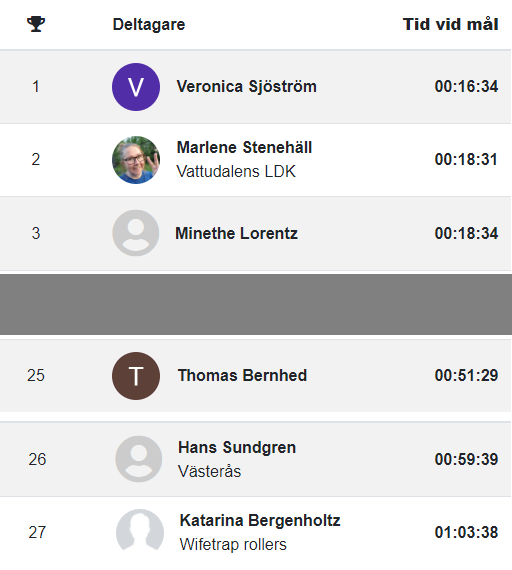Screen dimensions: 512x570
Task: Click the trophy icon in the header
Action: tap(36, 24)
